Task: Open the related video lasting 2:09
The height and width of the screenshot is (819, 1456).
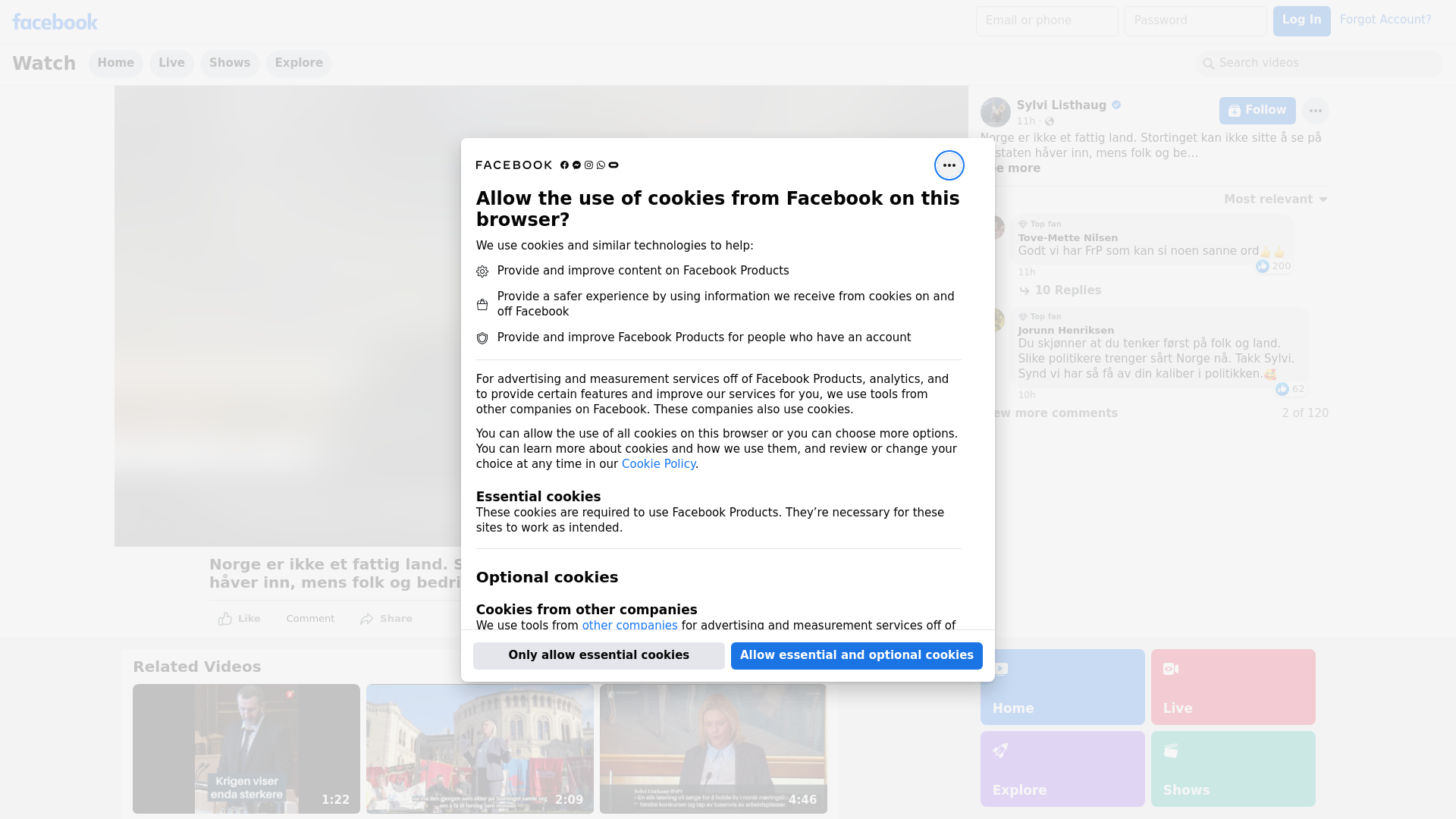Action: click(480, 749)
